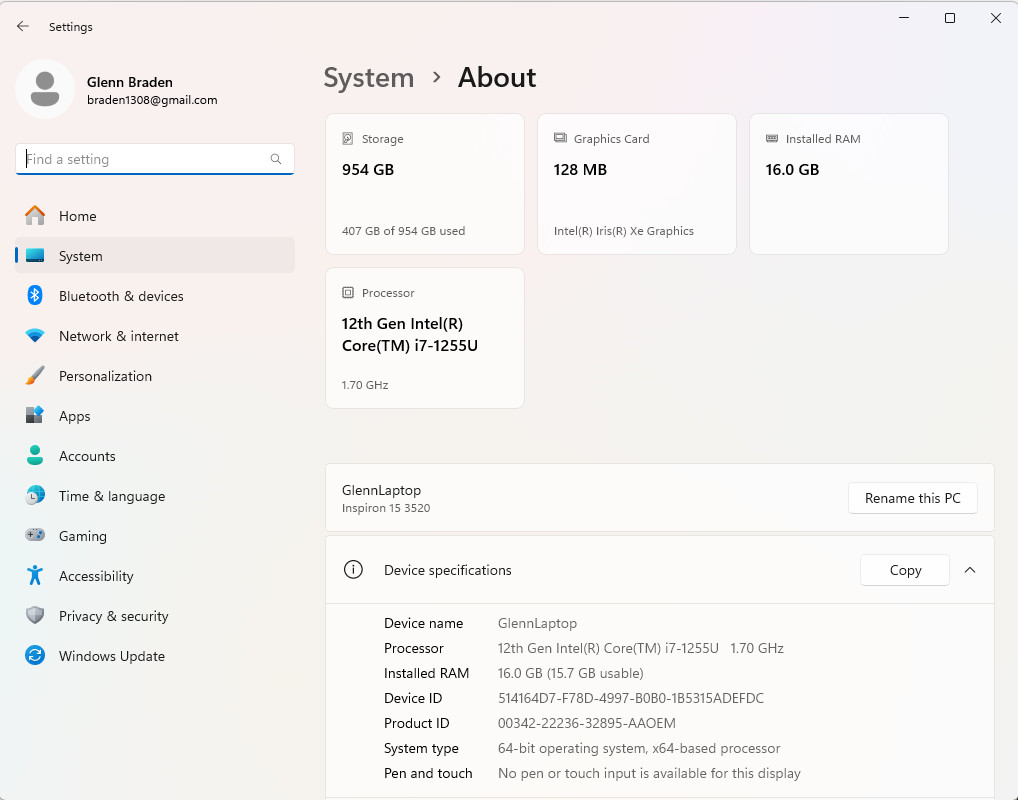Click the back arrow in Settings header
Viewport: 1018px width, 800px height.
click(23, 27)
